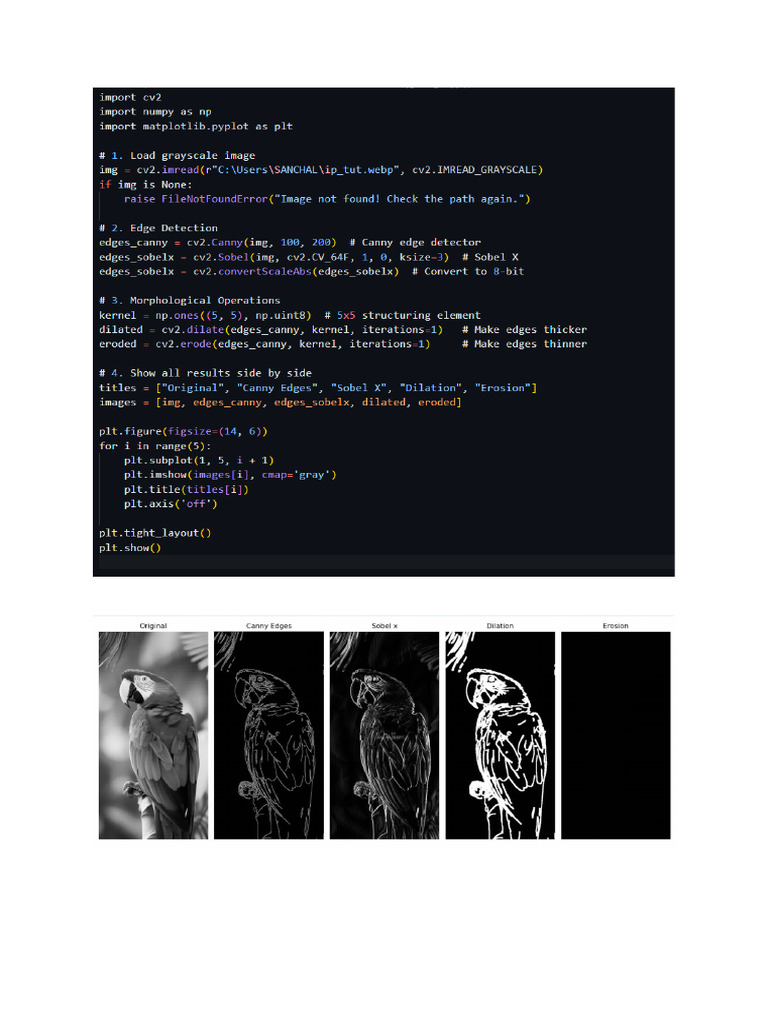Click the plt.show() line
Screen dimensions: 768x1024
point(130,548)
